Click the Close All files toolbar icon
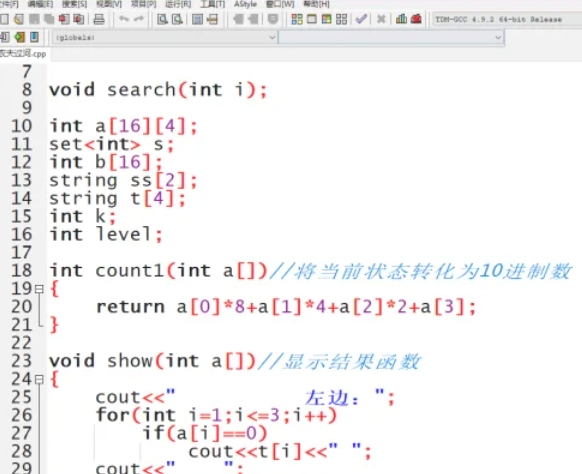This screenshot has width=582, height=474. (x=79, y=19)
